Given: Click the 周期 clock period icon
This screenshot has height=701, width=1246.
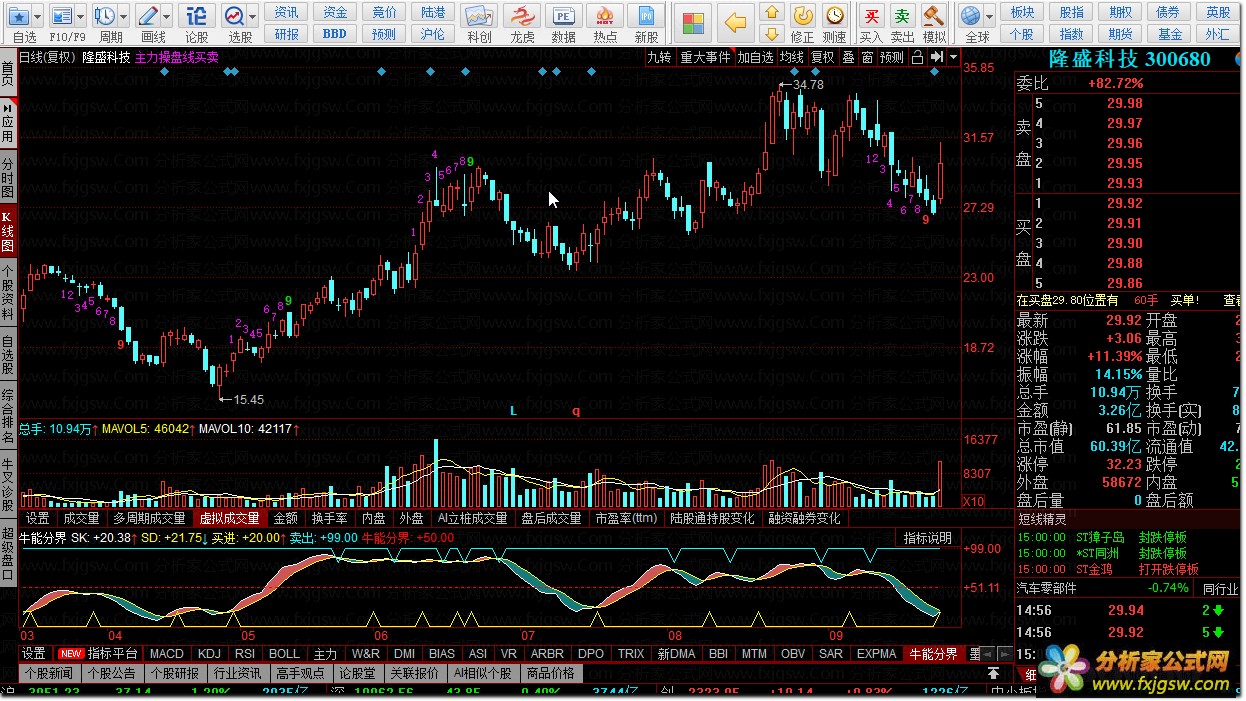Looking at the screenshot, I should [x=105, y=16].
